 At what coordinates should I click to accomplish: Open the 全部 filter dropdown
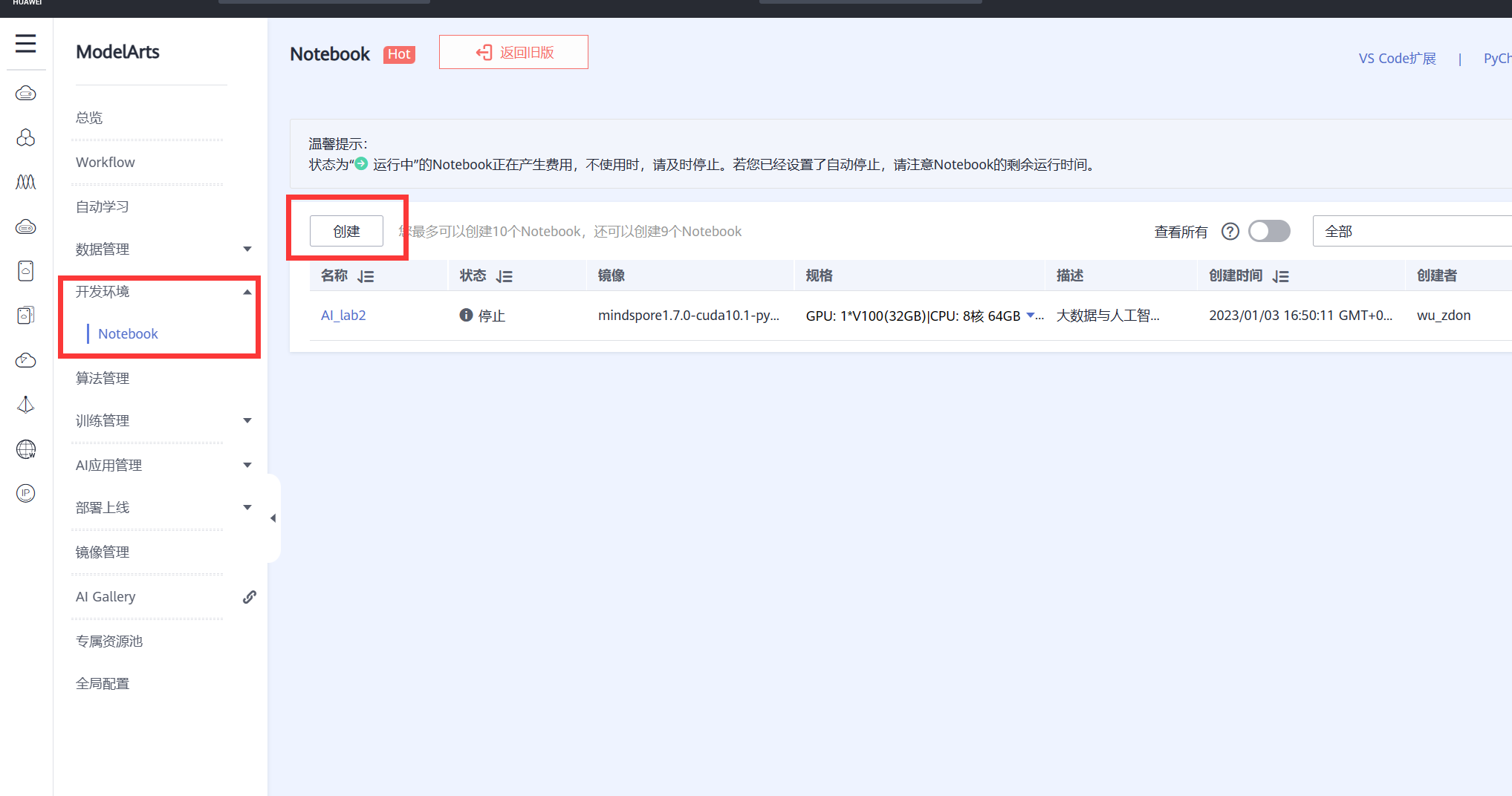click(x=1412, y=231)
